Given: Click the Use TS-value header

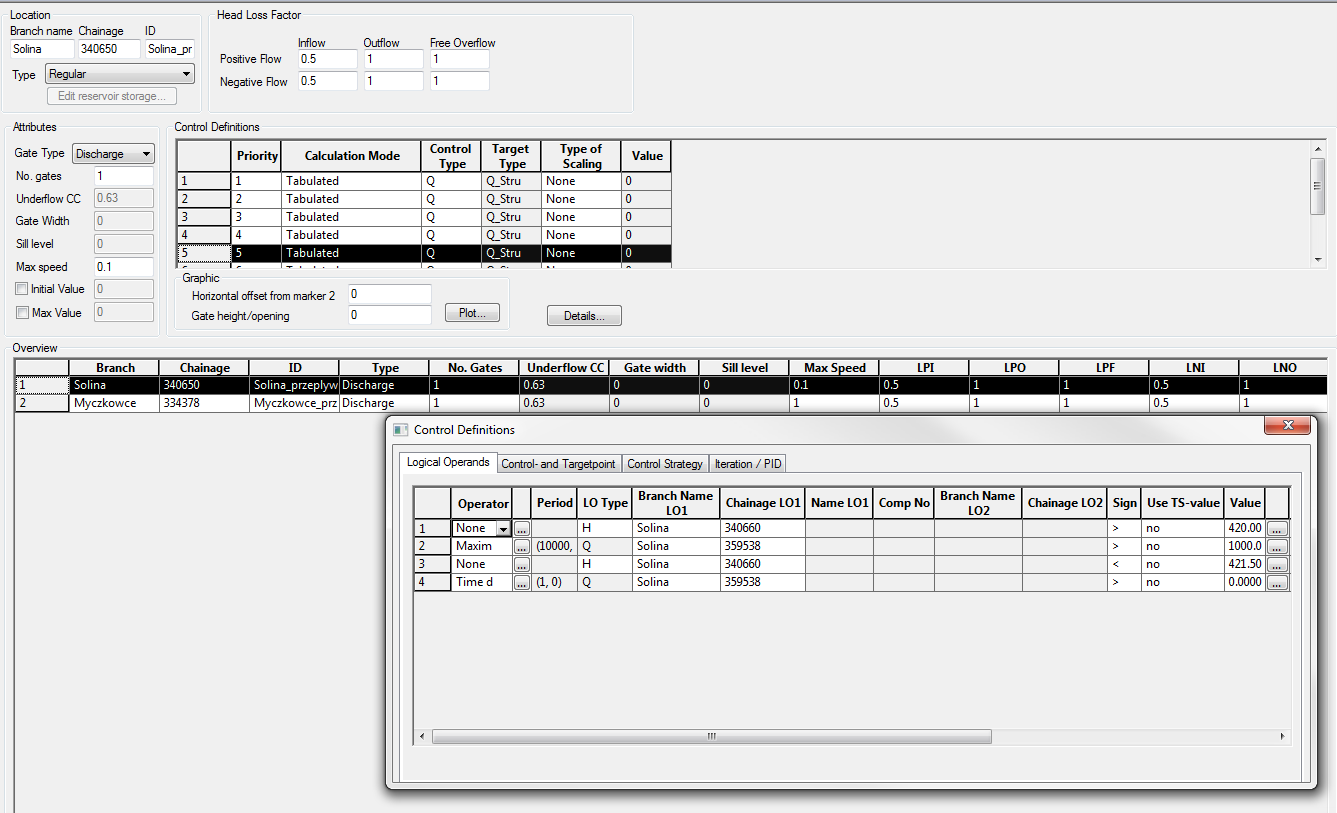Looking at the screenshot, I should pos(1182,503).
